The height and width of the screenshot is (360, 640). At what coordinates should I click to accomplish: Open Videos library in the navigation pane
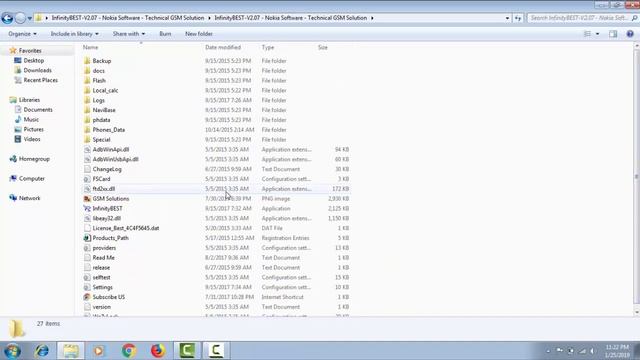32,139
